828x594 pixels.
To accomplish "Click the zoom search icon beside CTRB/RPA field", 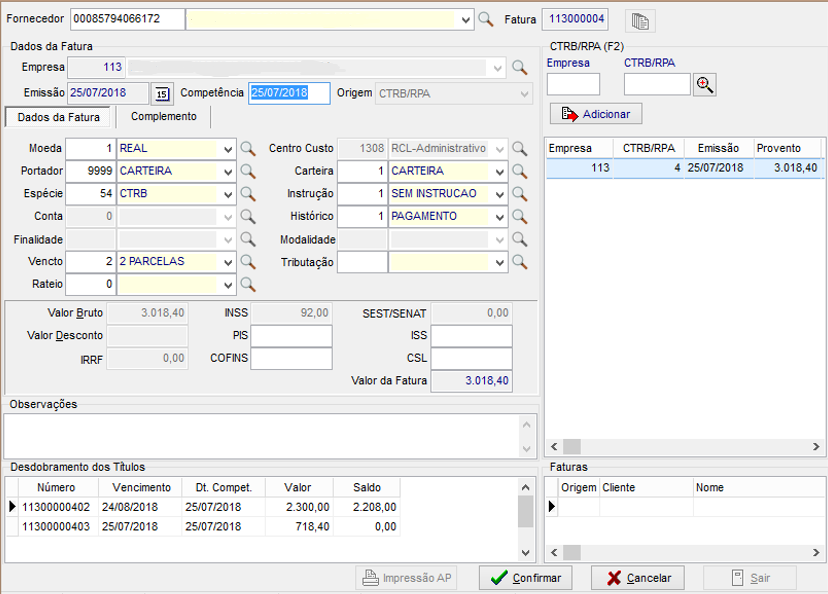I will point(705,84).
